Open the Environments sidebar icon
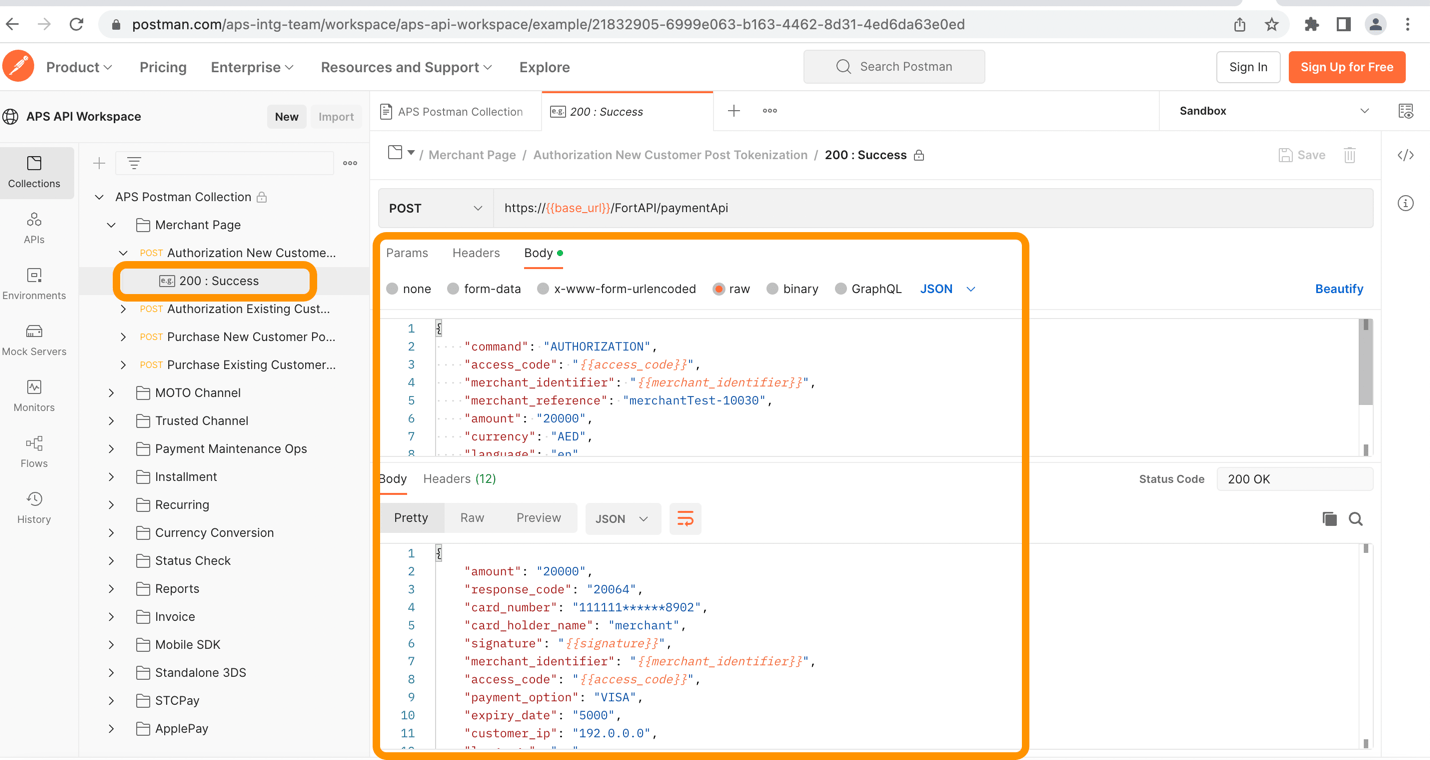 point(34,284)
